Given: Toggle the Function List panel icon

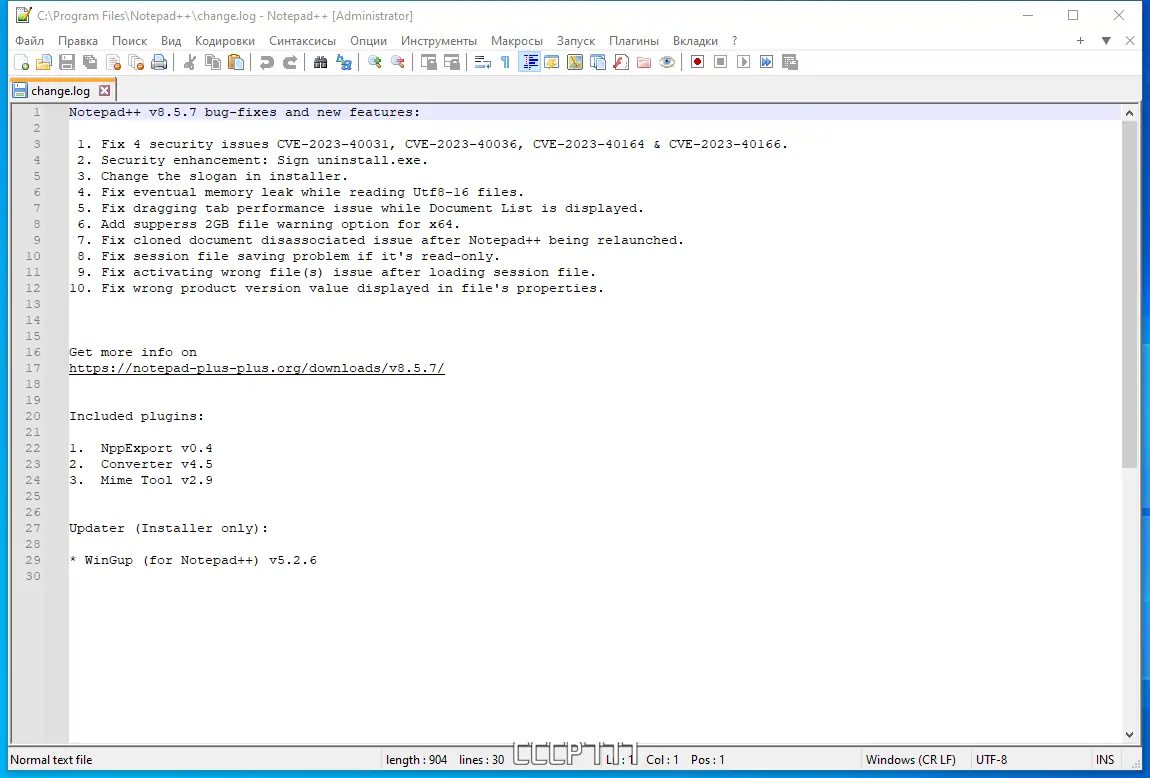Looking at the screenshot, I should point(621,62).
